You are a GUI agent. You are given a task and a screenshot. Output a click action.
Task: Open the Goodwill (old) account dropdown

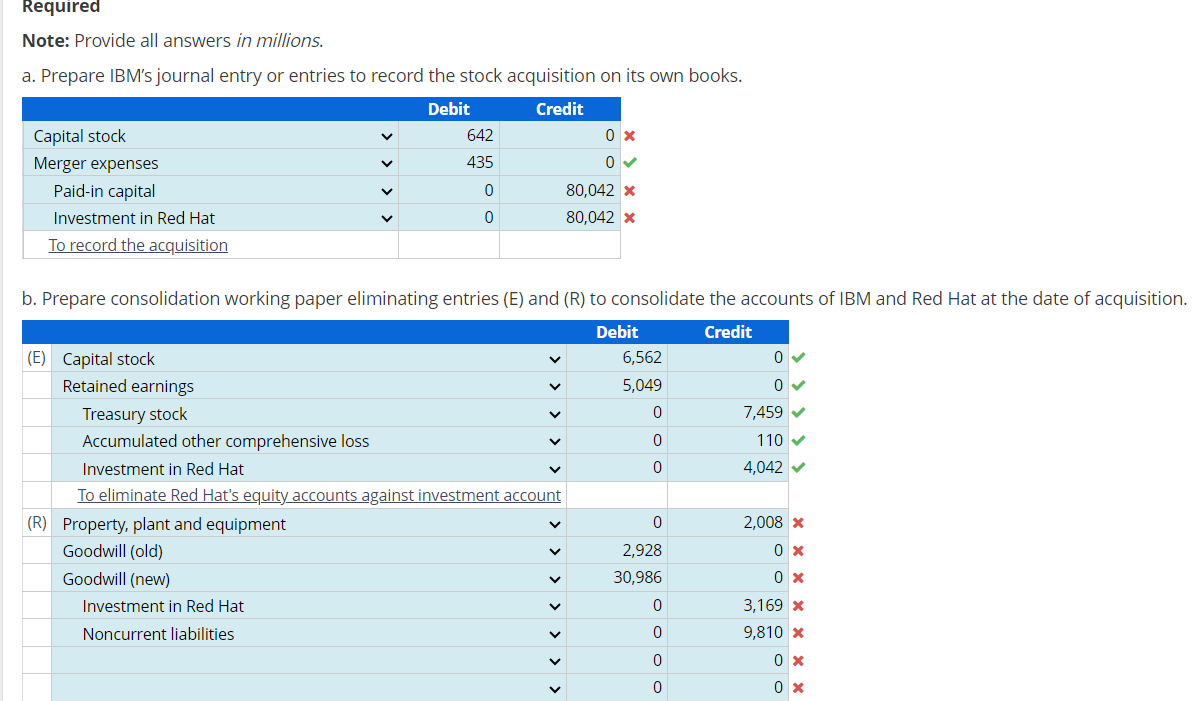pyautogui.click(x=309, y=551)
